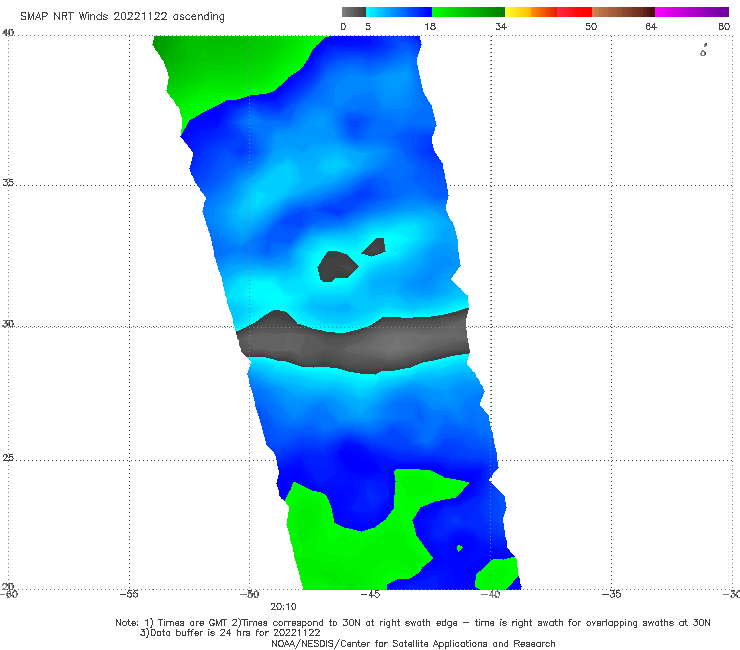Click the '50' color bar scale label
The height and width of the screenshot is (650, 740).
tap(591, 26)
